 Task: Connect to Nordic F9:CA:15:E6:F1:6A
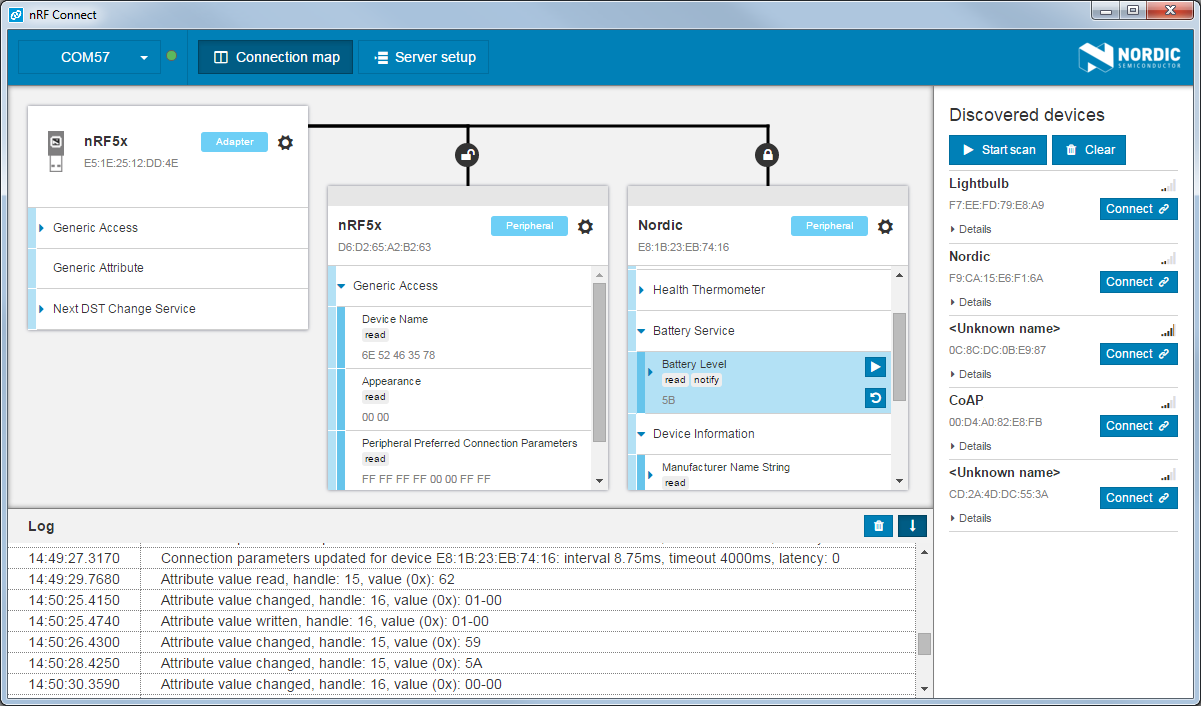1139,282
